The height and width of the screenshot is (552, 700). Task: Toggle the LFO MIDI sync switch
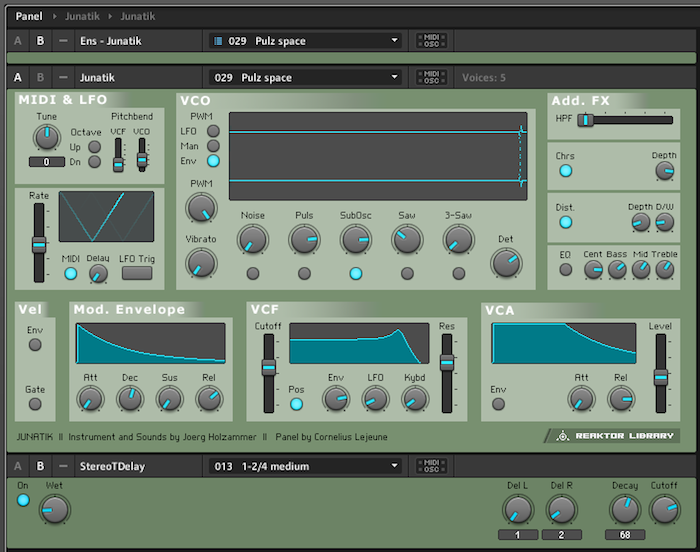click(x=71, y=273)
